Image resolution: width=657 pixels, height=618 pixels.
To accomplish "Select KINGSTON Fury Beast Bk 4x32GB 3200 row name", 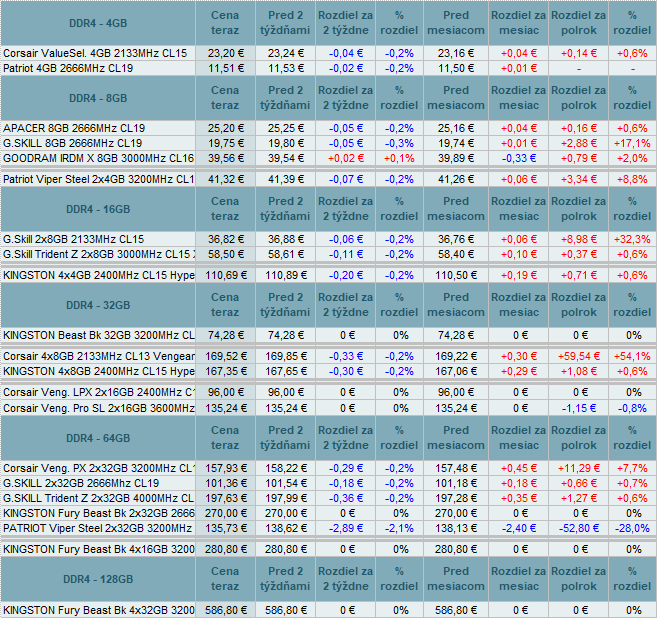I will pos(98,610).
